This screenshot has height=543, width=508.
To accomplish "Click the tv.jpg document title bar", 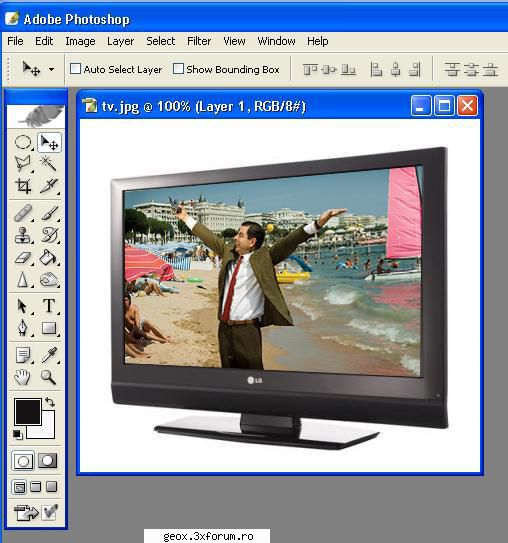I will [242, 106].
